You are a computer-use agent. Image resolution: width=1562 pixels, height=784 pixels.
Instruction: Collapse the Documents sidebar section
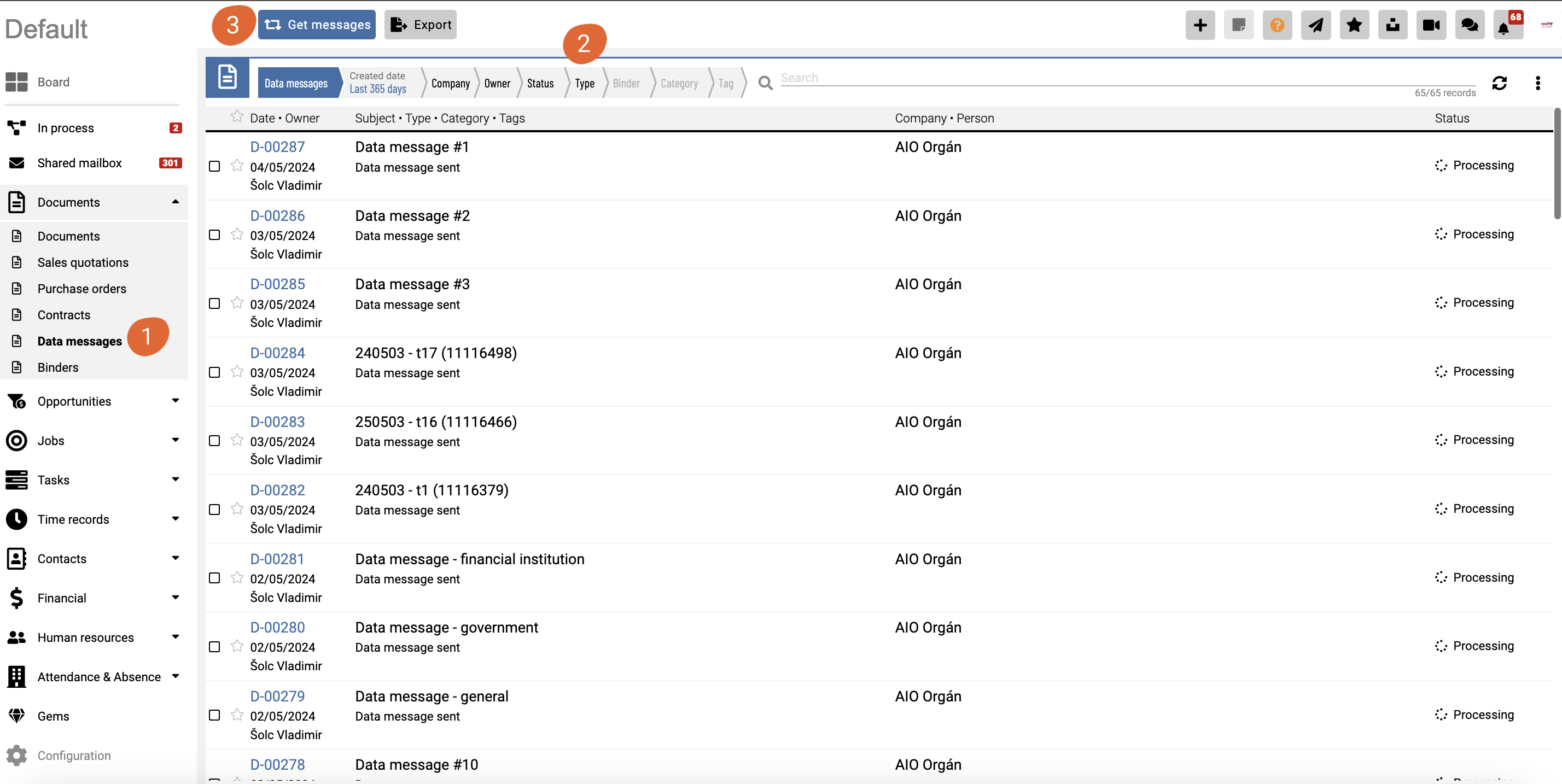coord(175,202)
